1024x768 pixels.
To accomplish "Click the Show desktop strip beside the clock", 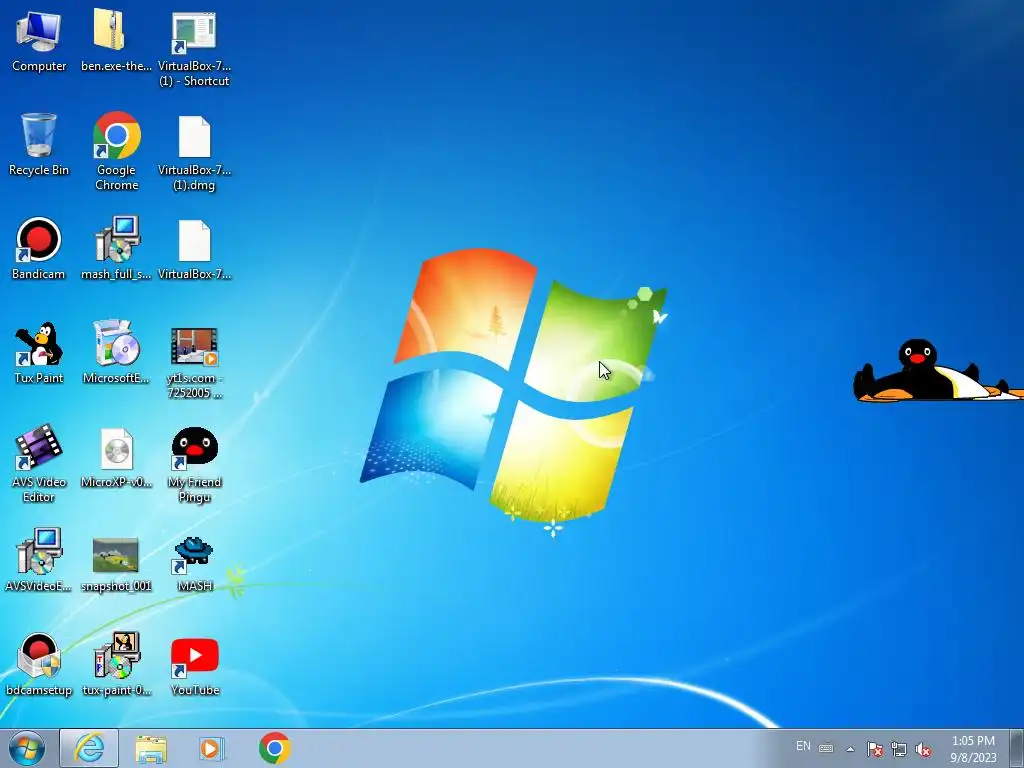I will pyautogui.click(x=1017, y=748).
